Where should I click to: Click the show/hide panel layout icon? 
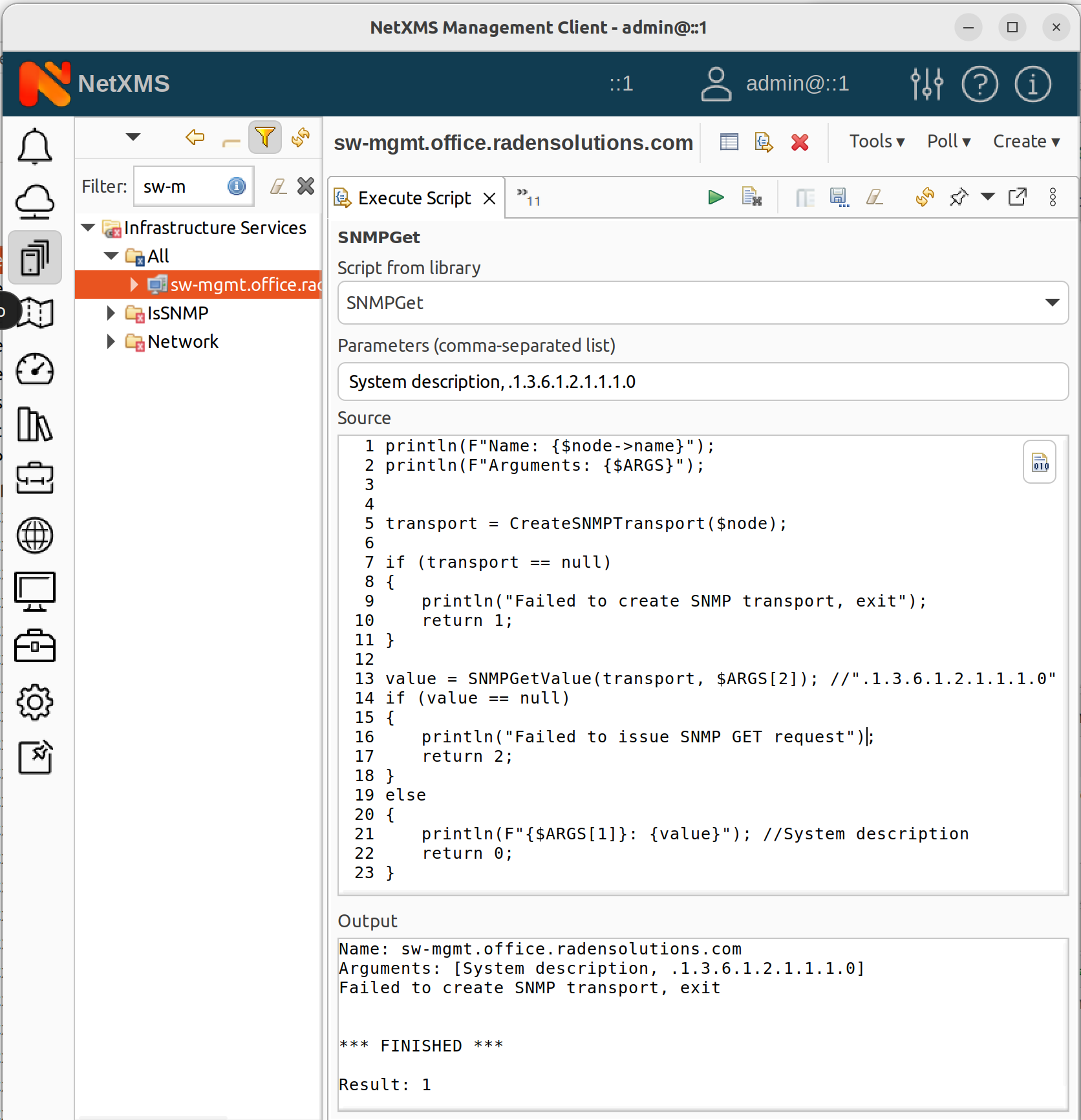click(x=805, y=197)
